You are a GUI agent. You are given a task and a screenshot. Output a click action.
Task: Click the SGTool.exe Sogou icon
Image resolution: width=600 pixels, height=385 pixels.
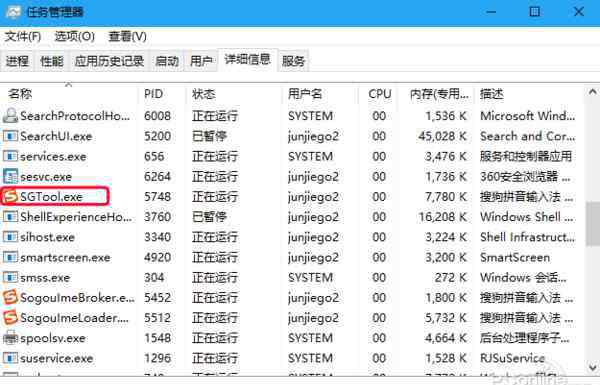pos(10,197)
